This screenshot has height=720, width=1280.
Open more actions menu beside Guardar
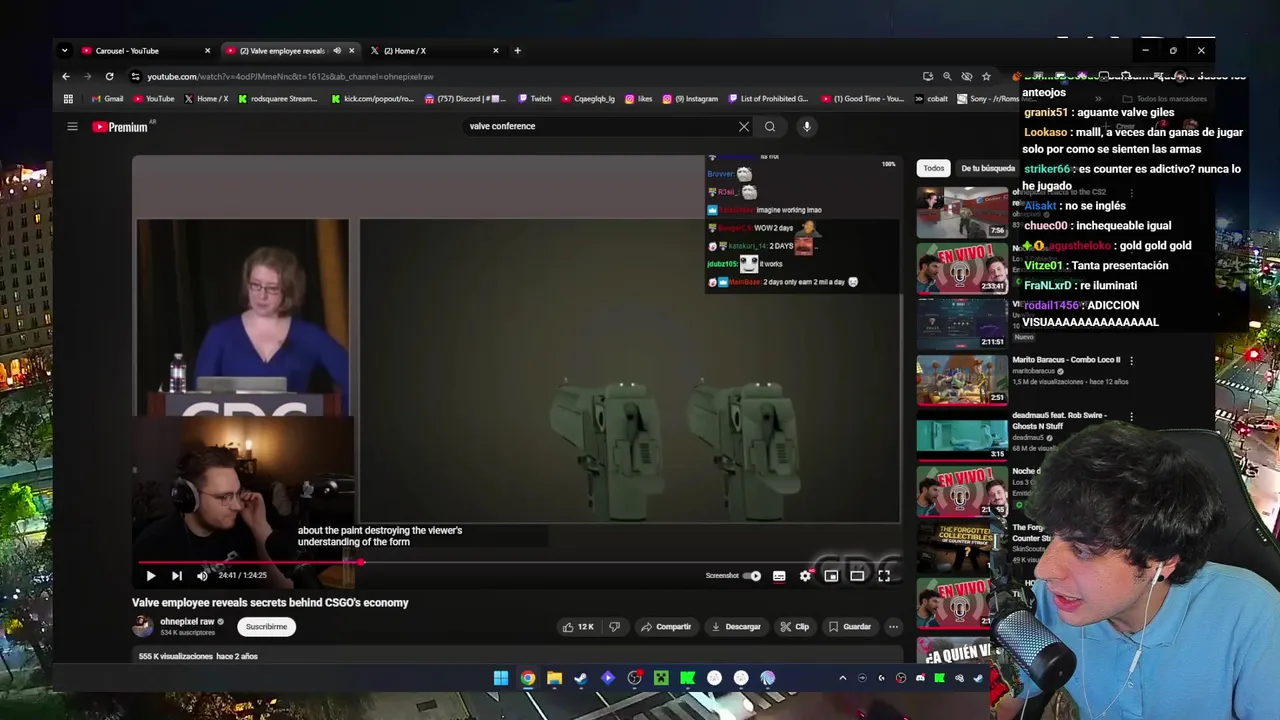(x=893, y=627)
